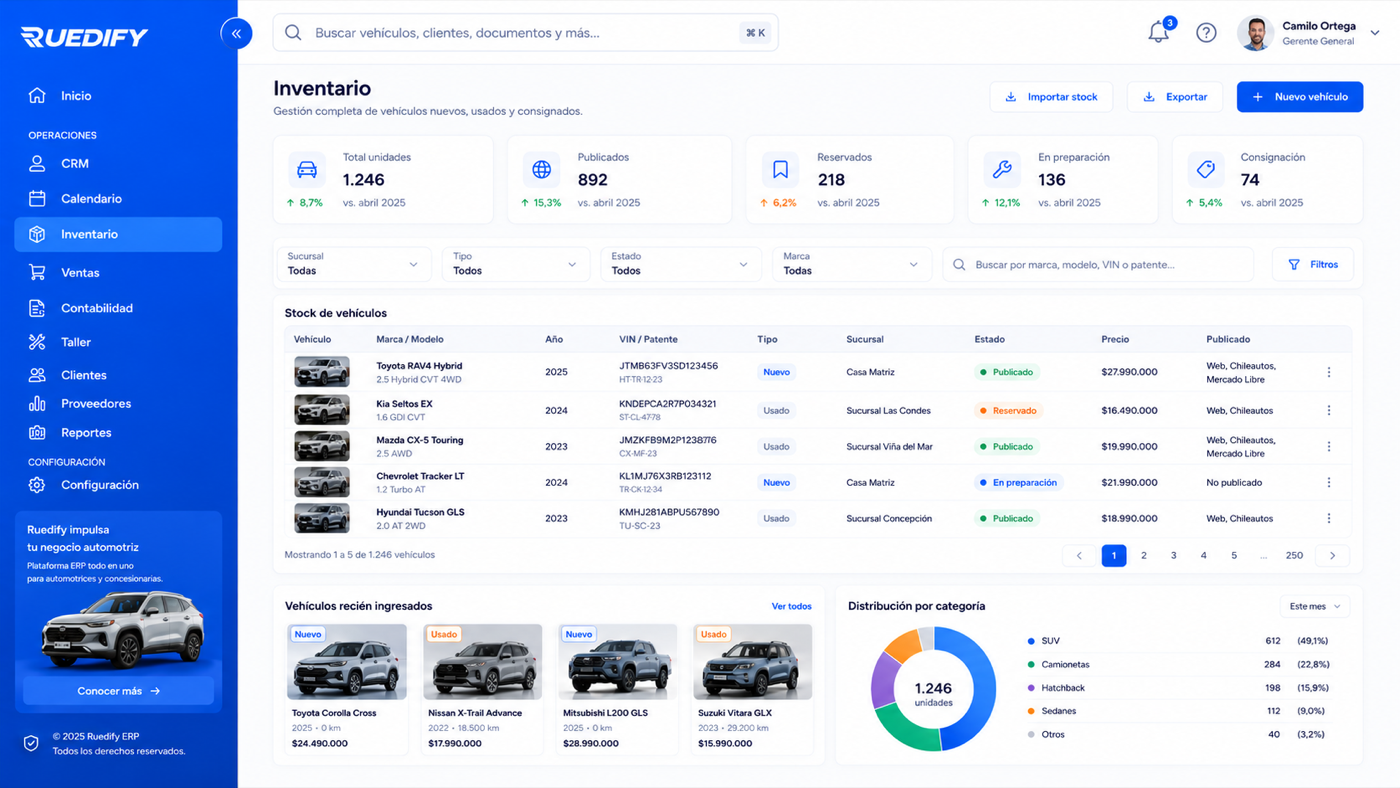Viewport: 1400px width, 788px height.
Task: Click the Ruedify logo
Action: click(x=84, y=37)
